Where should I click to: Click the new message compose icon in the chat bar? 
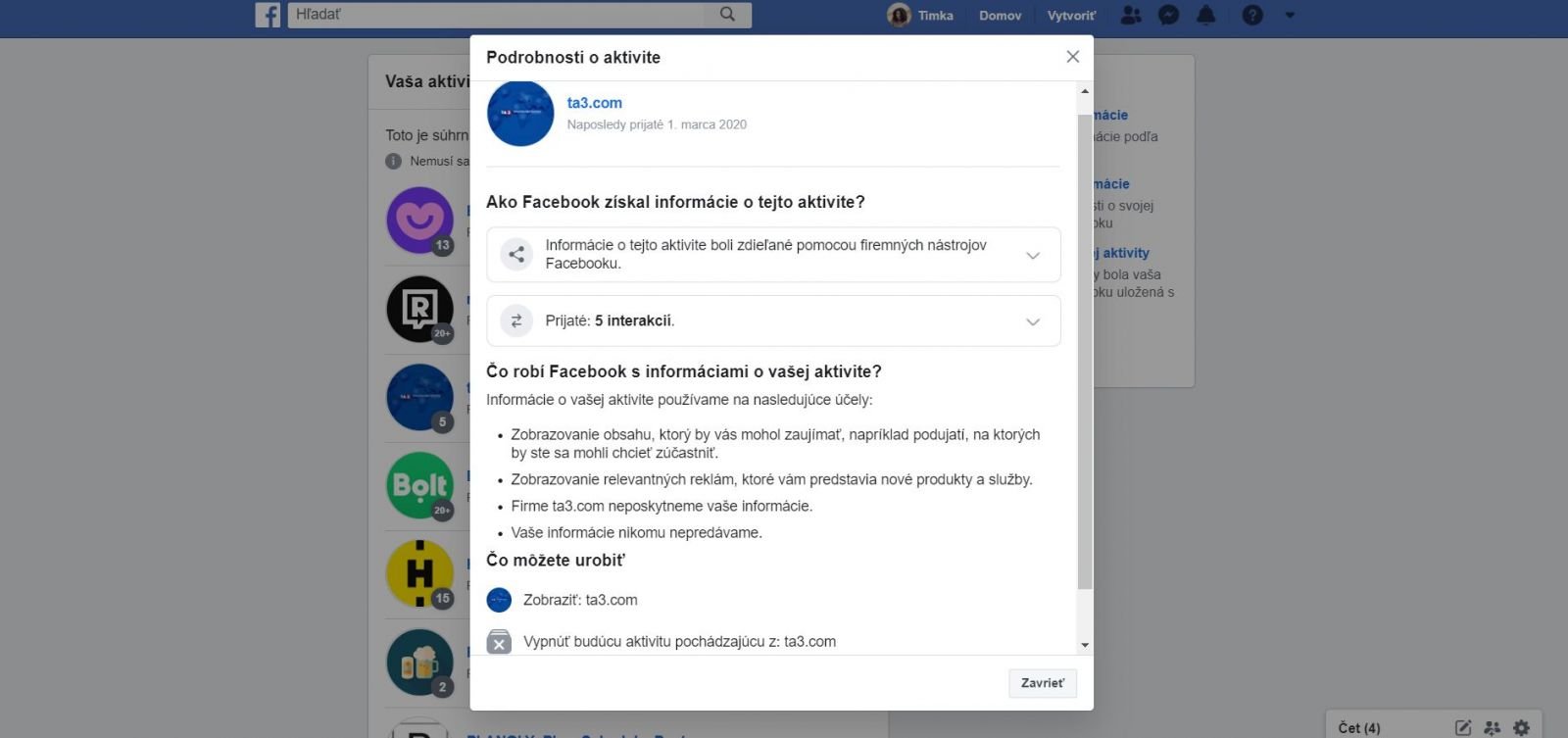tap(1463, 727)
